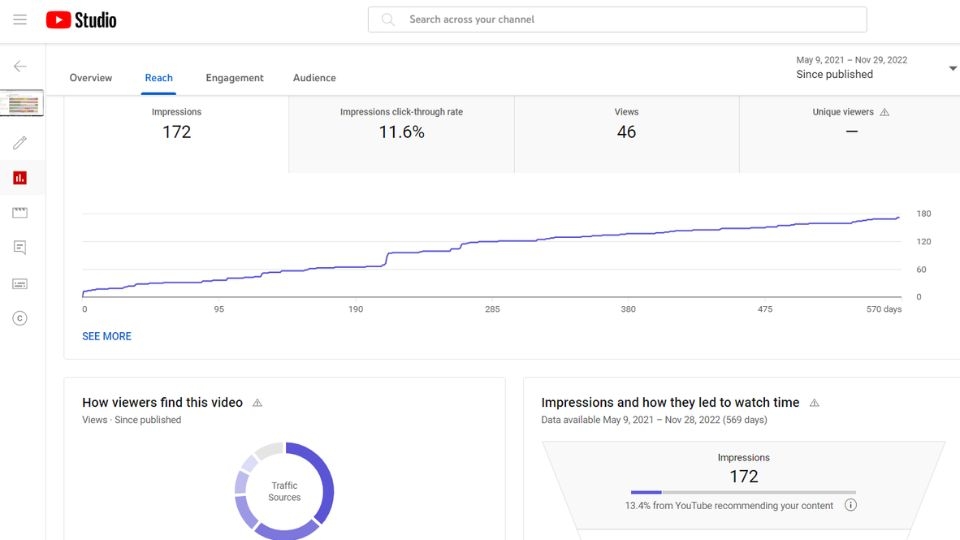This screenshot has width=960, height=540.
Task: Switch to the Audience tab
Action: (314, 78)
